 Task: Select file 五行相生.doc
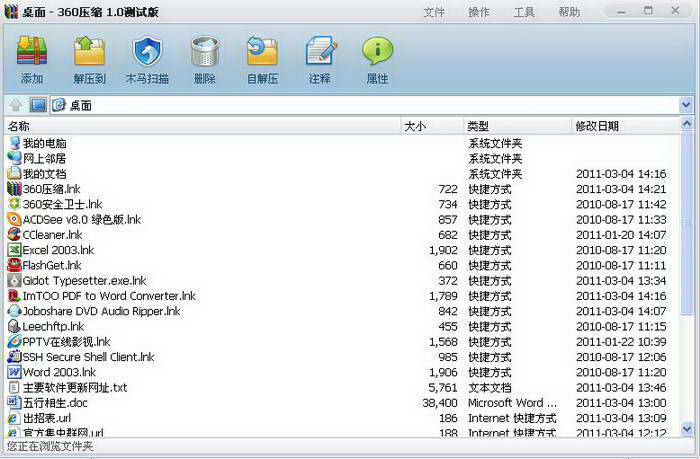pos(55,403)
